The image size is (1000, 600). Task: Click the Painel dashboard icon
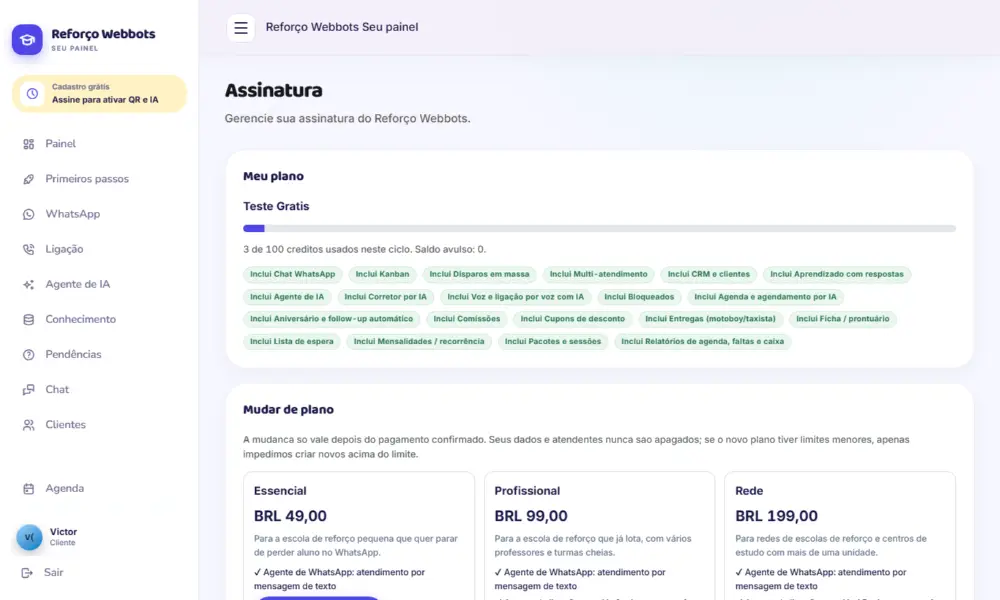[x=29, y=144]
